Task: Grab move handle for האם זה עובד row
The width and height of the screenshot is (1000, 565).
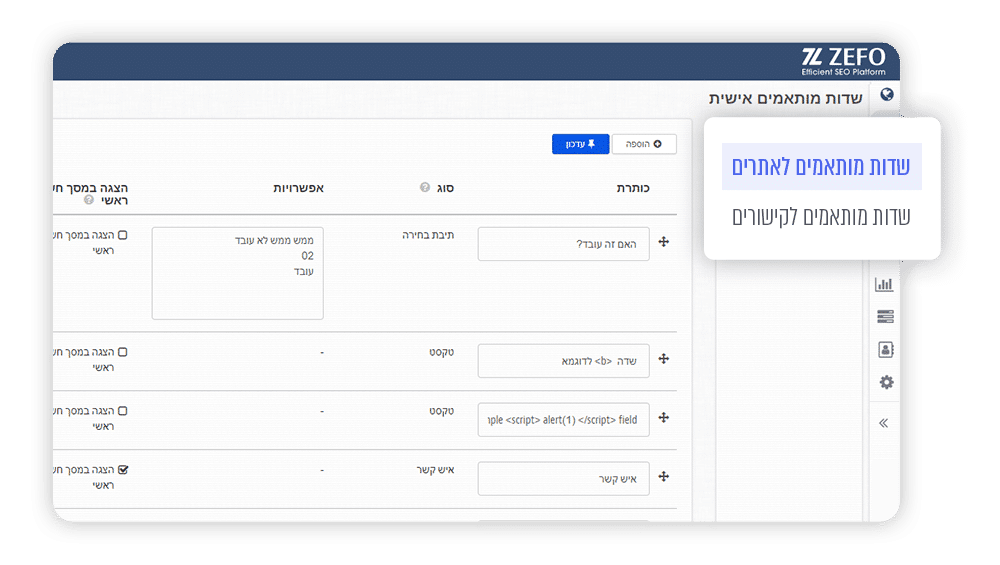Action: pos(664,242)
